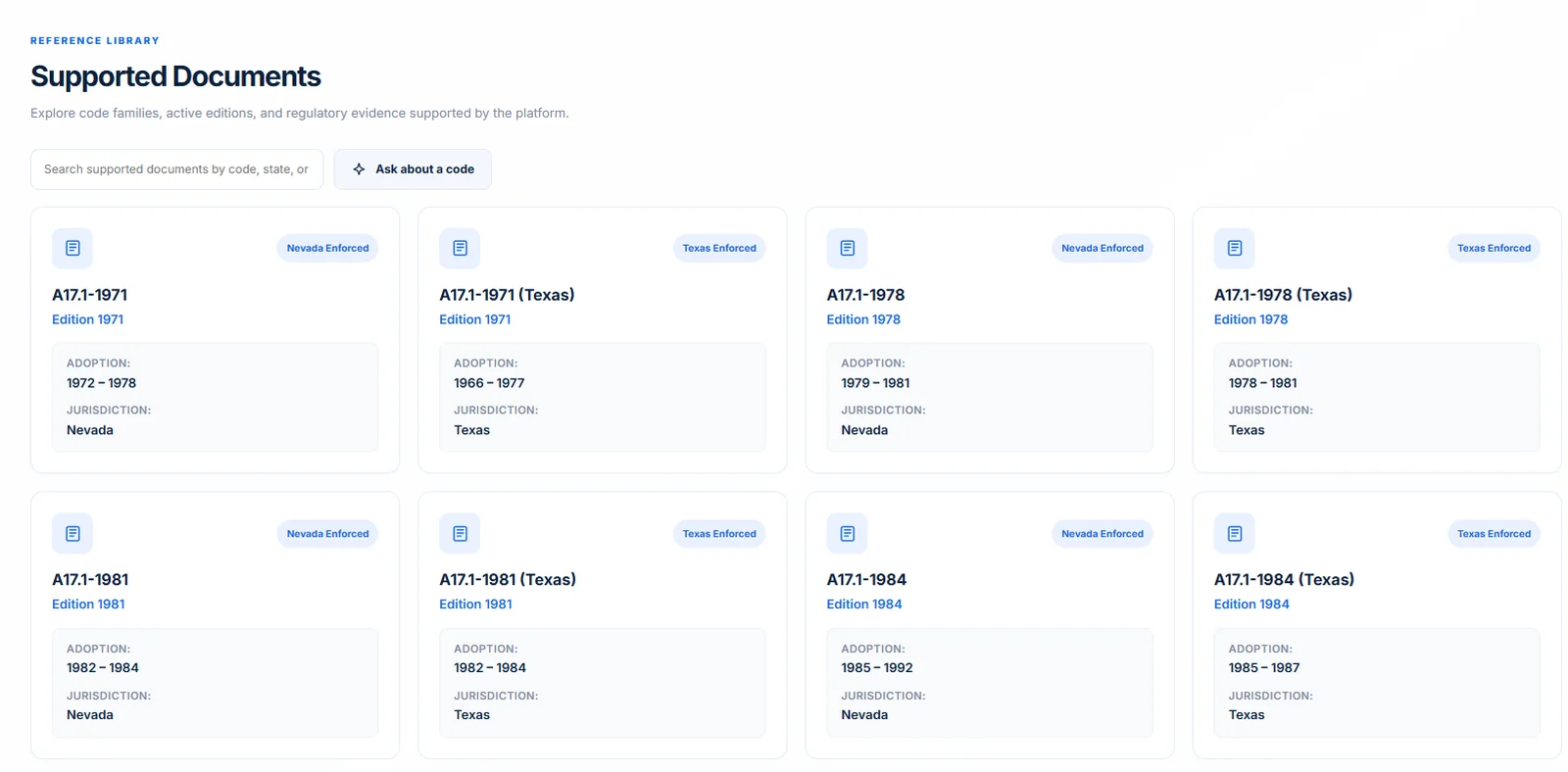This screenshot has height=772, width=1568.
Task: Click the adoption range 1985 – 1992
Action: [876, 668]
